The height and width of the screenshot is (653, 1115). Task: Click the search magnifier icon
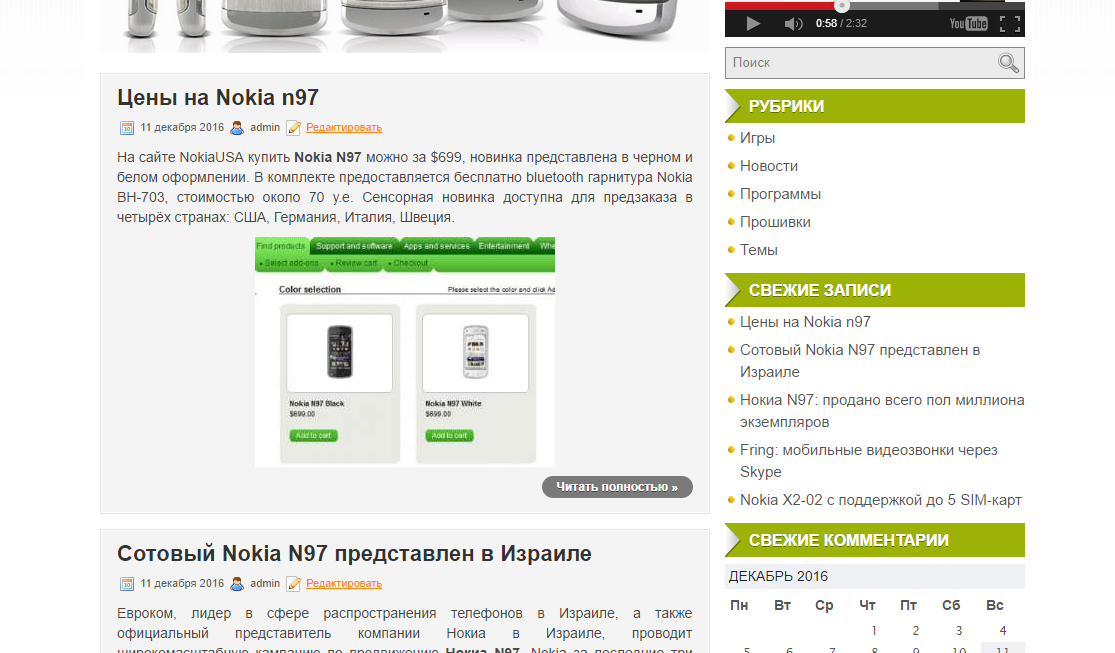click(1008, 63)
